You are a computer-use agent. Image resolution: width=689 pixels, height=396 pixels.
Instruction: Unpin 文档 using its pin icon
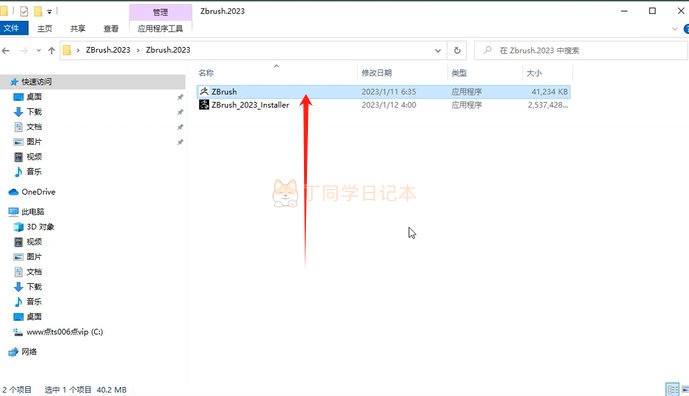(x=180, y=127)
